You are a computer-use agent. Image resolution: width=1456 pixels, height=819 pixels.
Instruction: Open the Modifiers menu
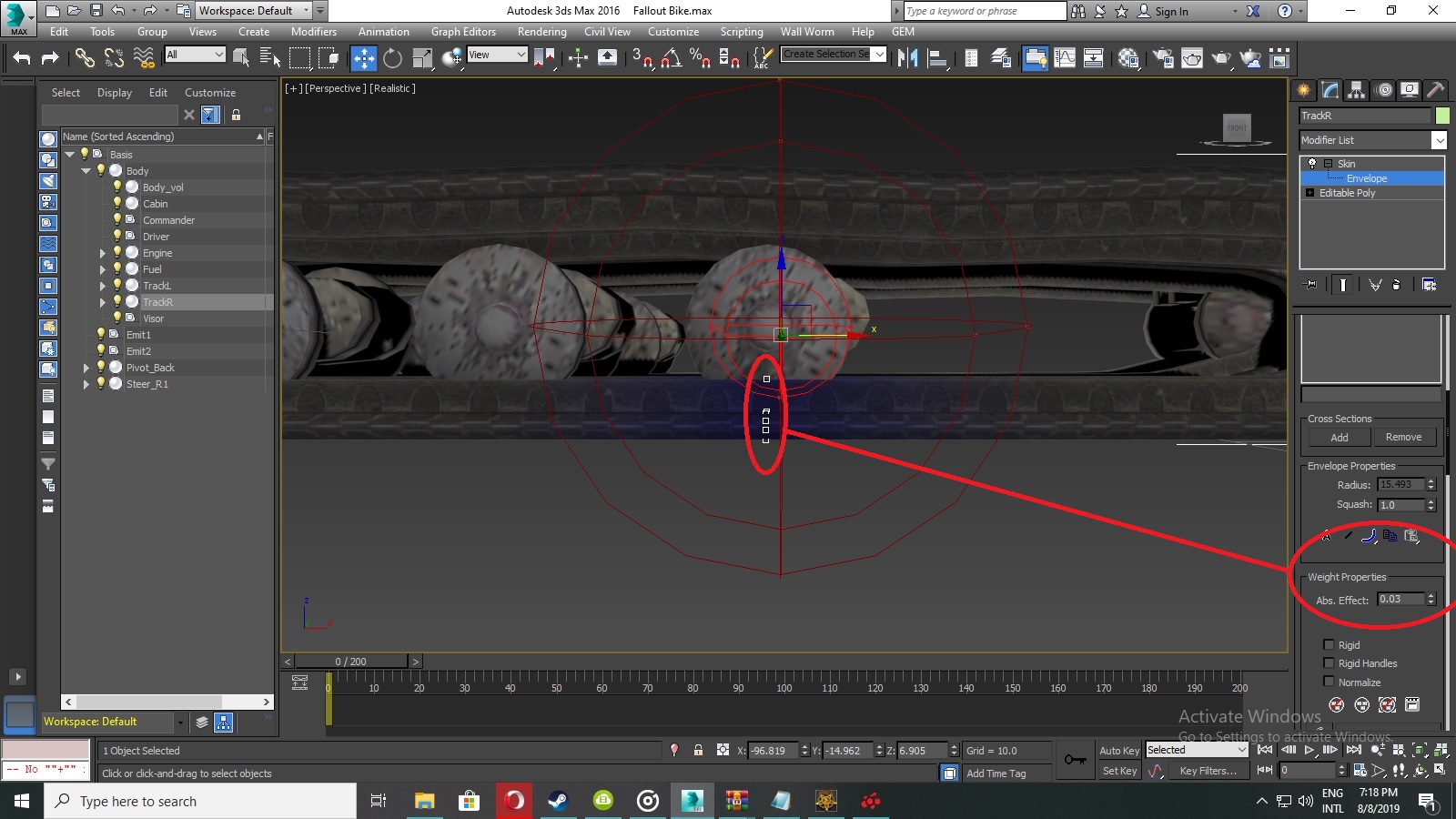[x=313, y=31]
